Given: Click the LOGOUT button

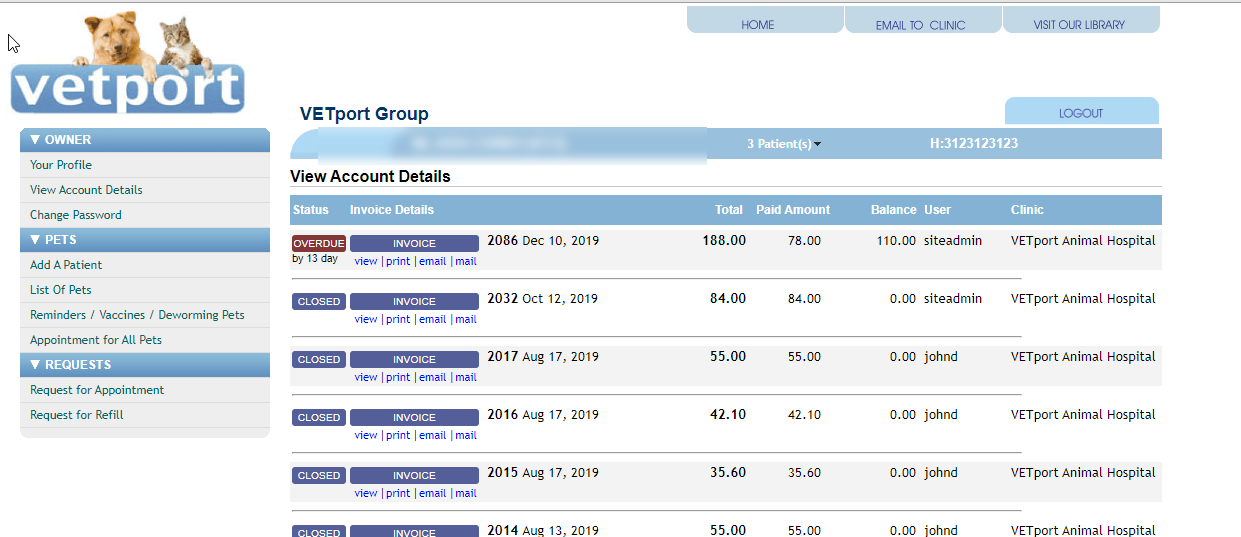Looking at the screenshot, I should pyautogui.click(x=1081, y=113).
